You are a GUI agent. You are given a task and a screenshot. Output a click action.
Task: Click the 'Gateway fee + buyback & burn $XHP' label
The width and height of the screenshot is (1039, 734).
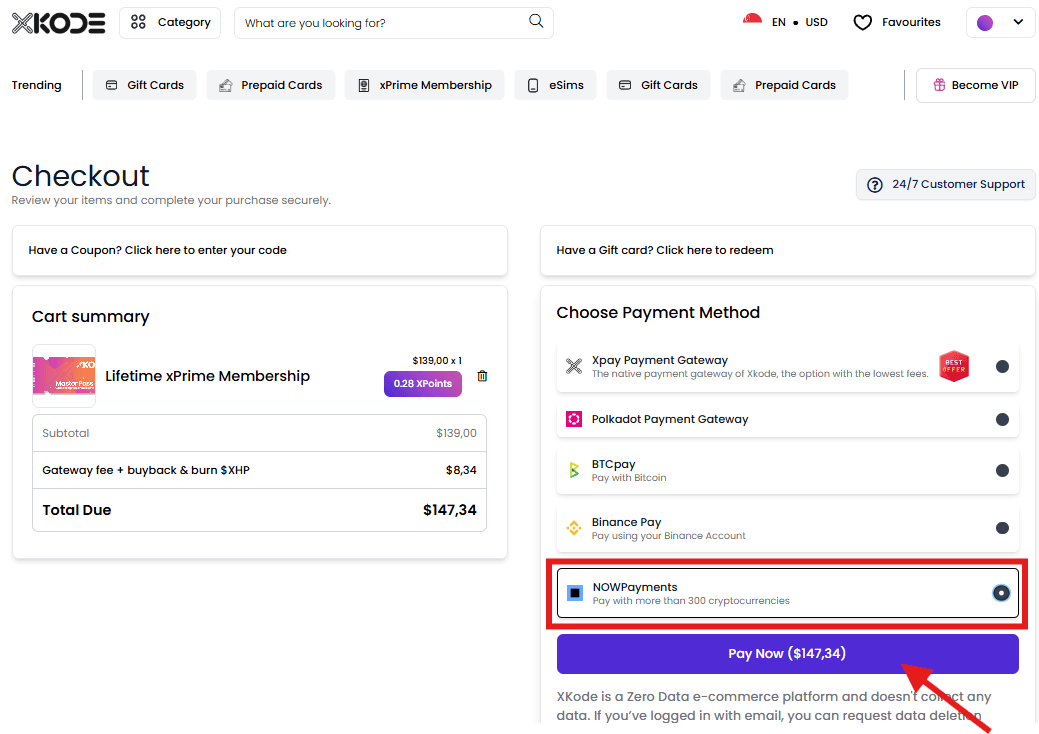pyautogui.click(x=146, y=470)
